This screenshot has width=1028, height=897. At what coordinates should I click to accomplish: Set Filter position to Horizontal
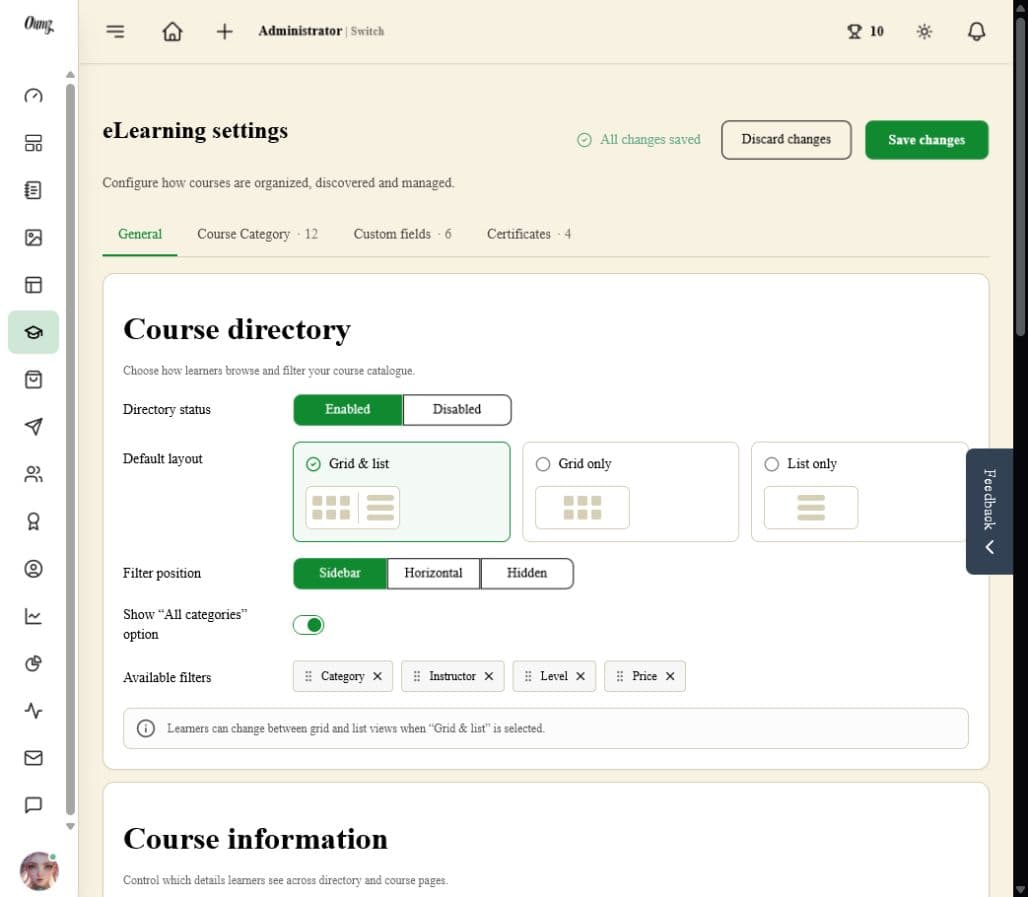pyautogui.click(x=433, y=573)
